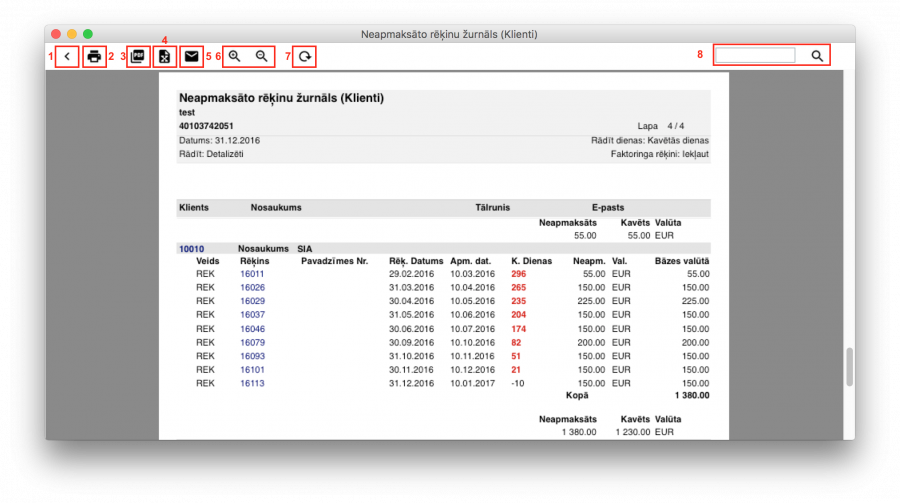
Task: Select invoice 16037 link
Action: click(x=252, y=314)
